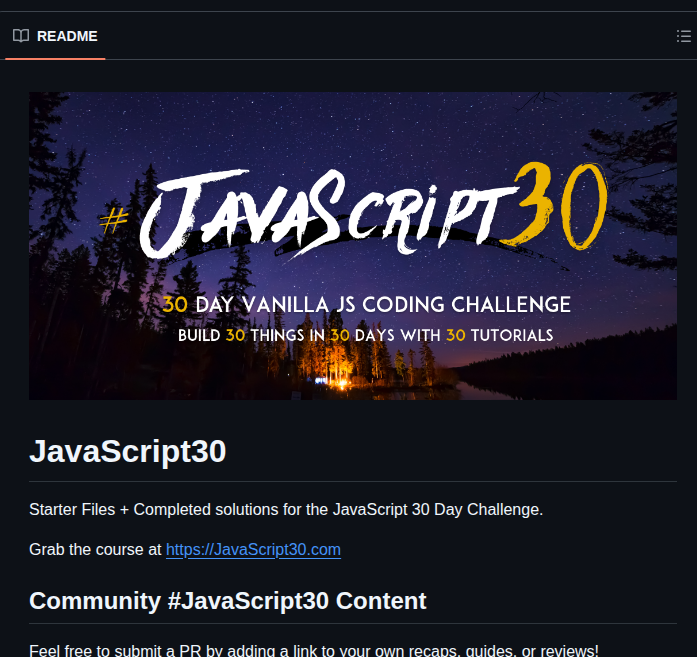Click the Starter Files + Completed solutions text
Screen dimensions: 697x657
[x=286, y=509]
